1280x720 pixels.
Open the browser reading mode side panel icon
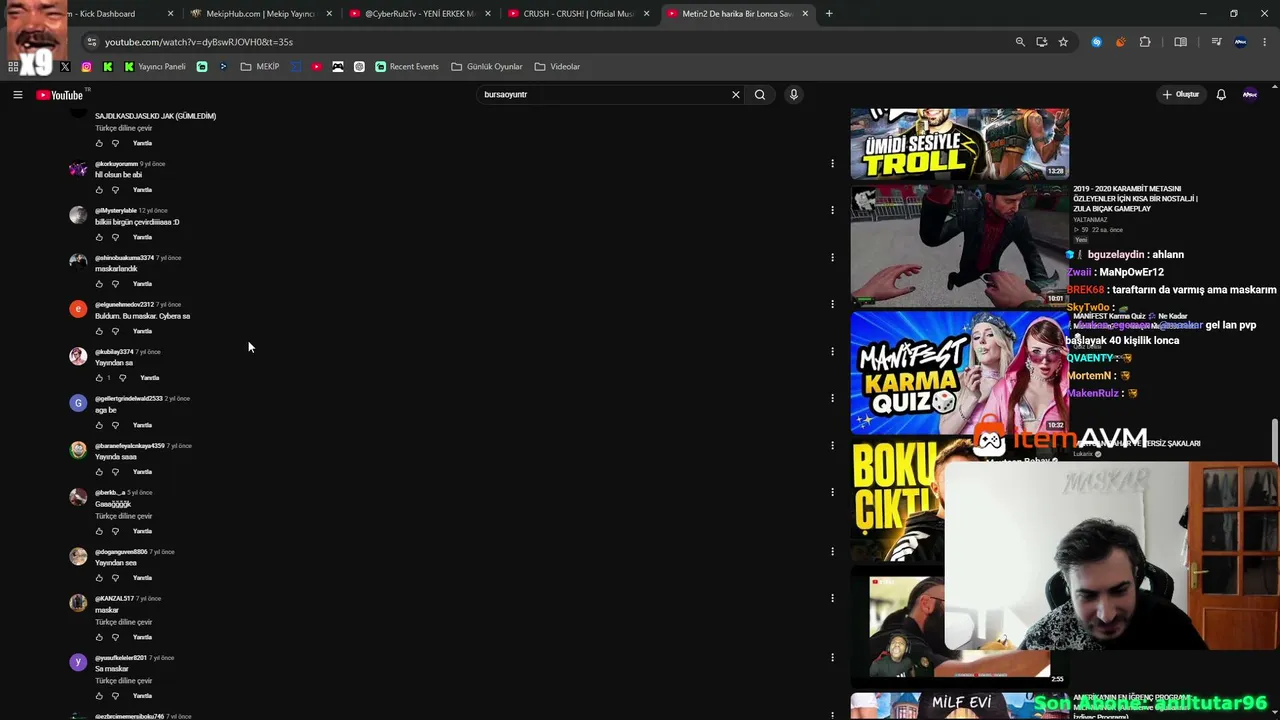coord(1181,42)
